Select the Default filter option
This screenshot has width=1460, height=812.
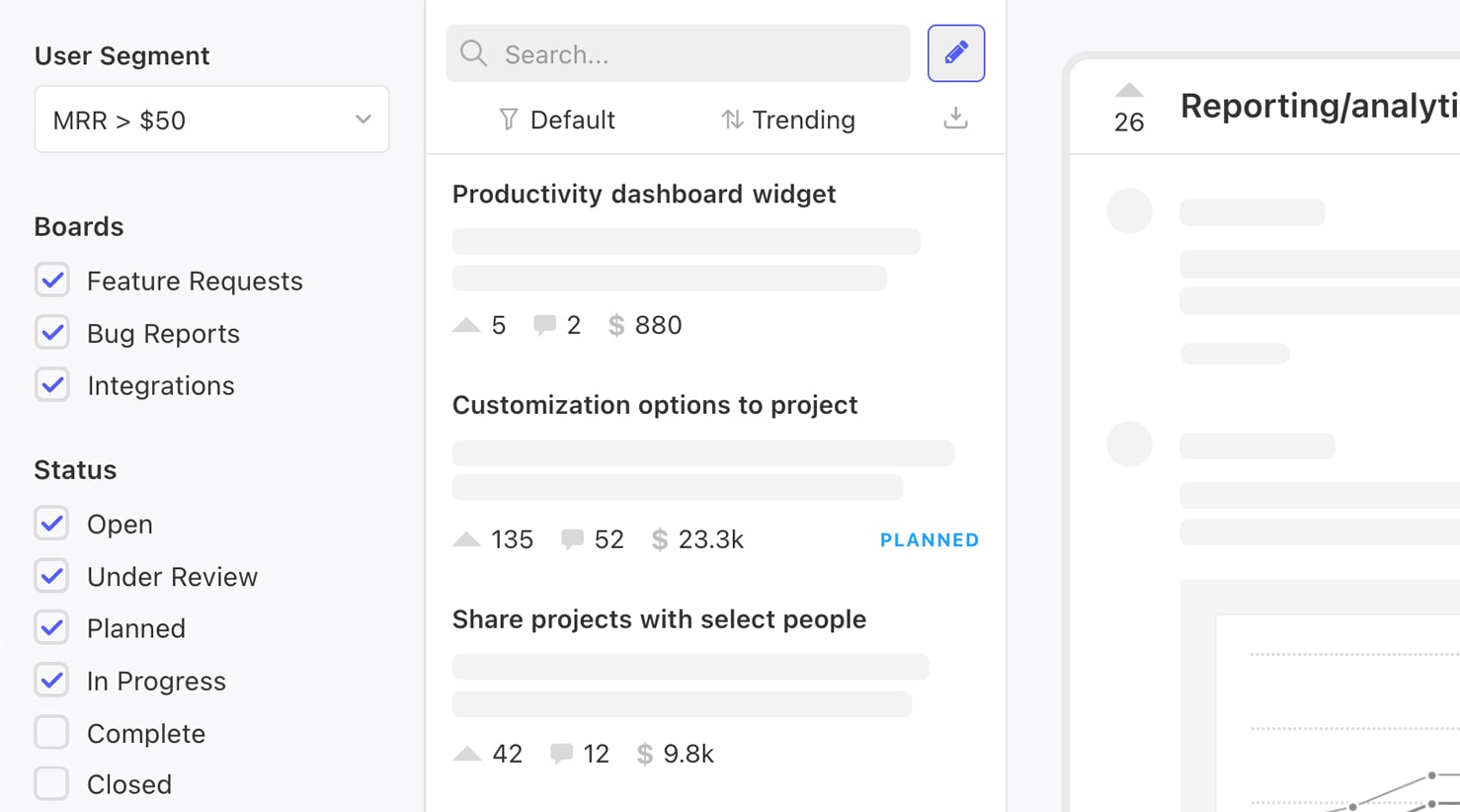point(556,119)
